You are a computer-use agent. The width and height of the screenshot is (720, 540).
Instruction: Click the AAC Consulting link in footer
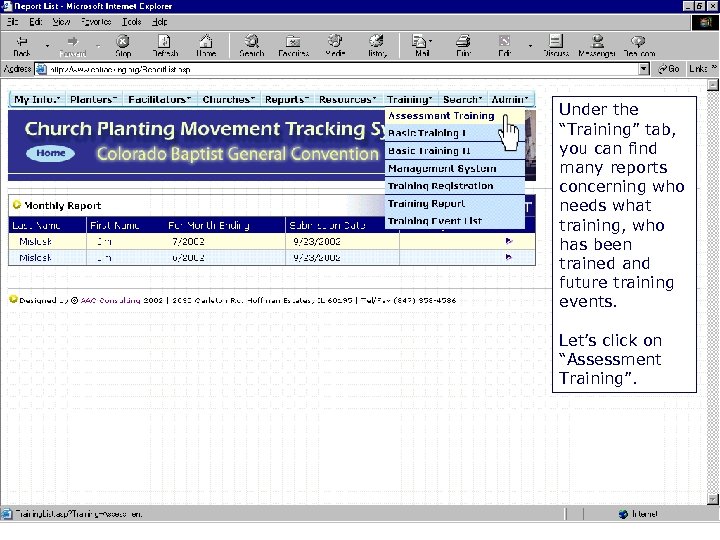tap(110, 300)
